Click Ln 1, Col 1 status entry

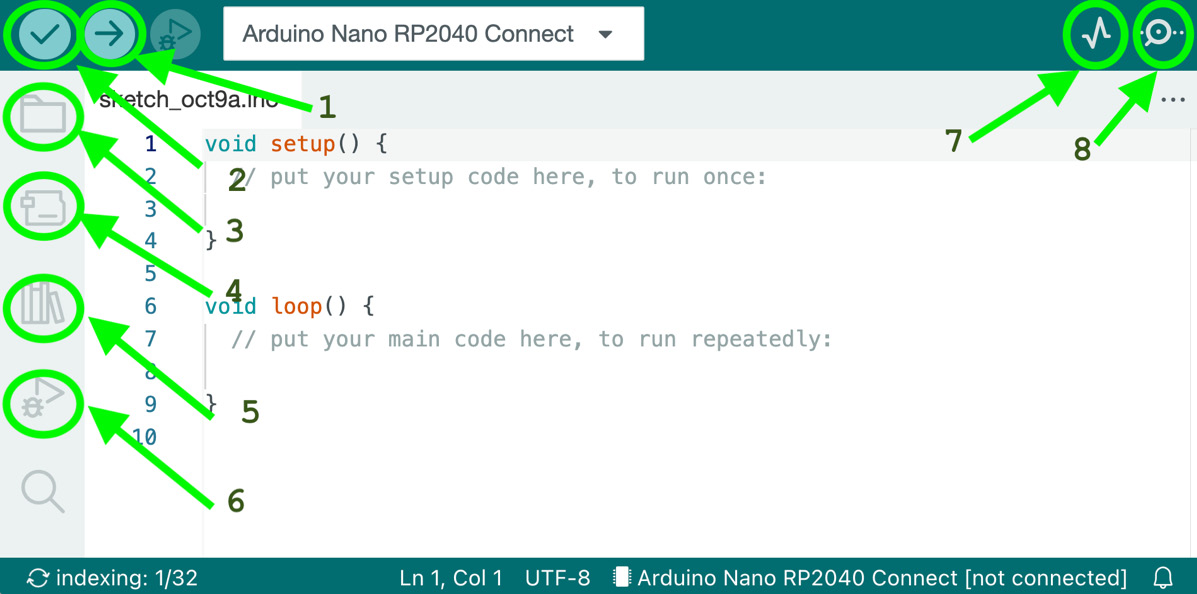point(451,577)
